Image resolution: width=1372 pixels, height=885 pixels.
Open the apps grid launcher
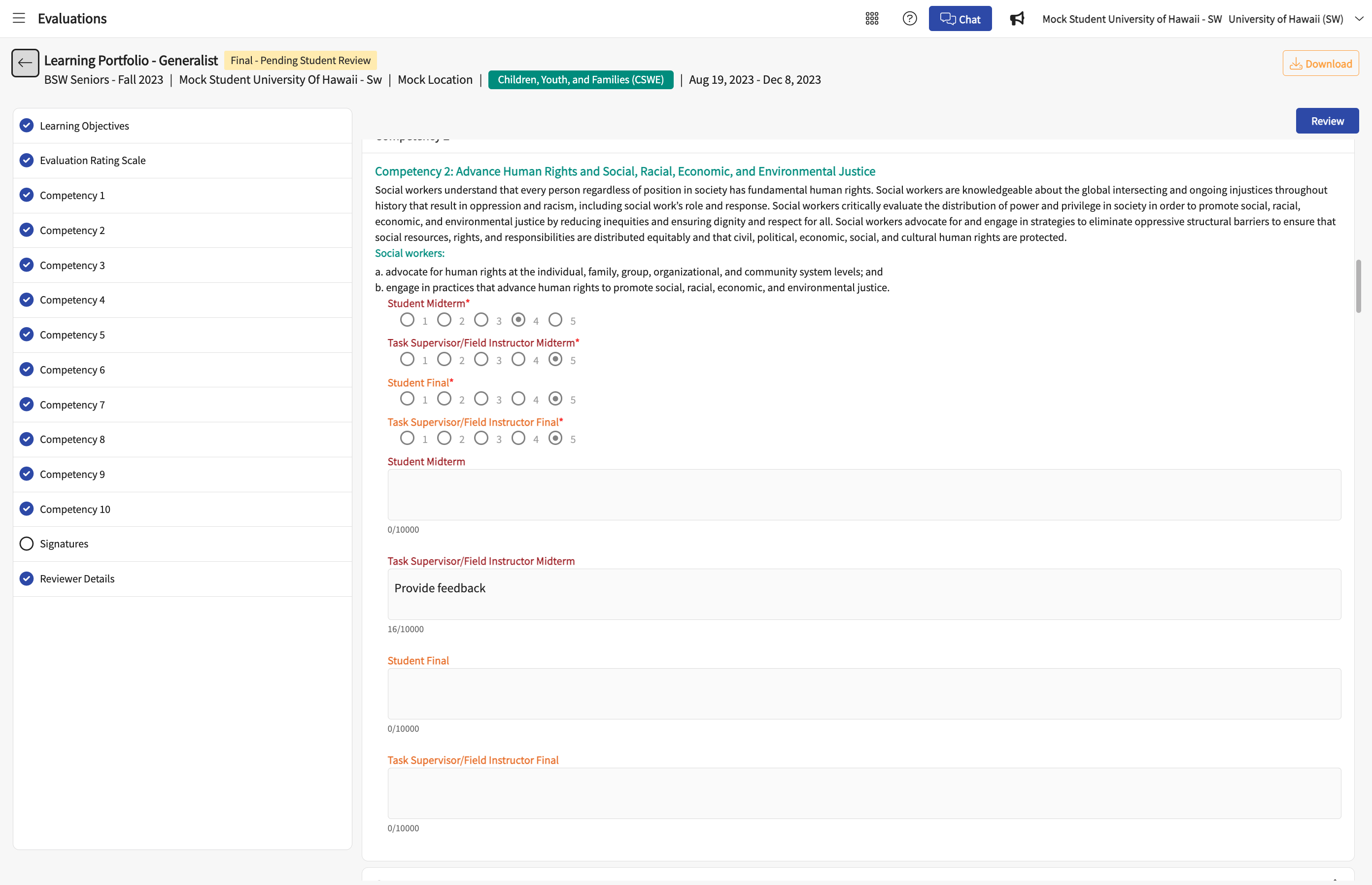pyautogui.click(x=871, y=18)
